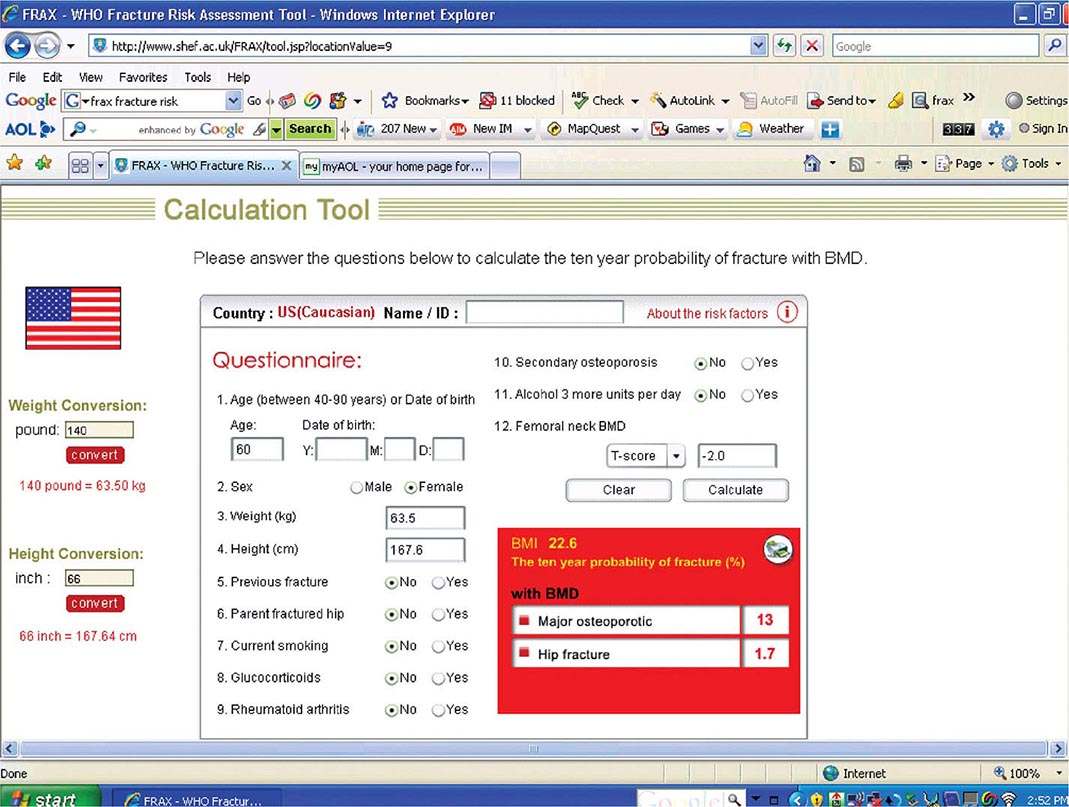This screenshot has height=807, width=1069.
Task: Open Favorites Center star icon
Action: tap(15, 163)
